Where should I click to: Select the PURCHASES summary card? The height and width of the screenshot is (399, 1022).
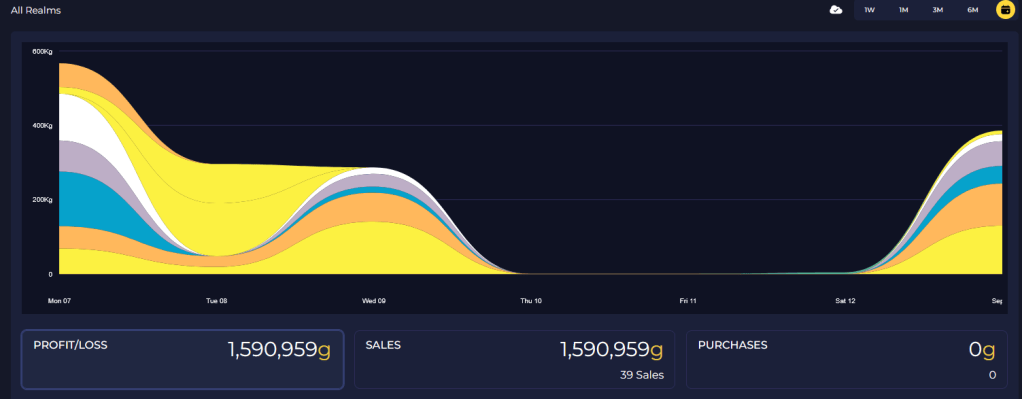point(847,359)
